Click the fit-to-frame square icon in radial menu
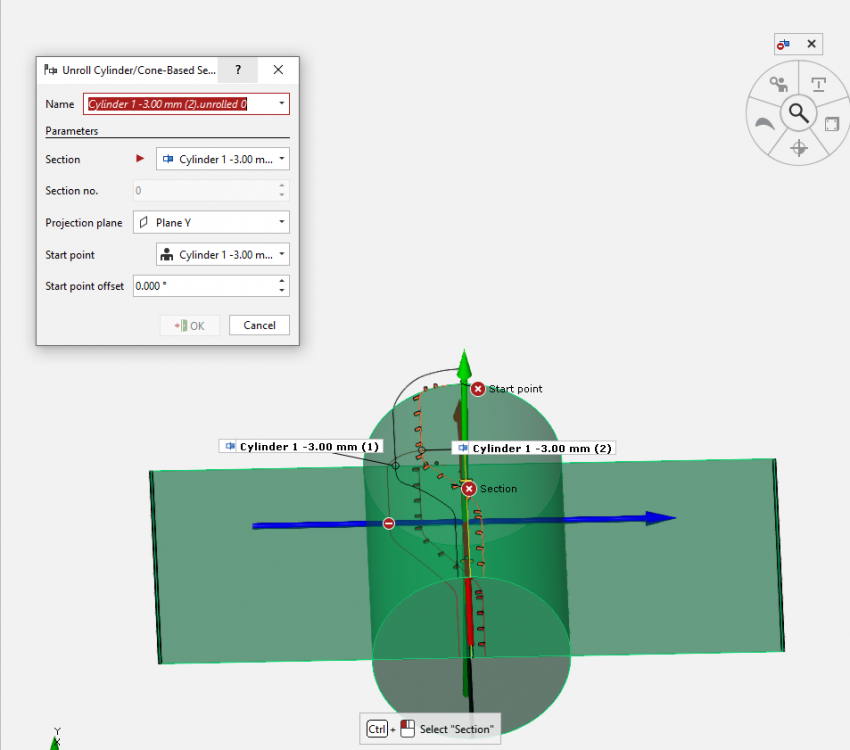Viewport: 850px width, 750px height. 831,123
